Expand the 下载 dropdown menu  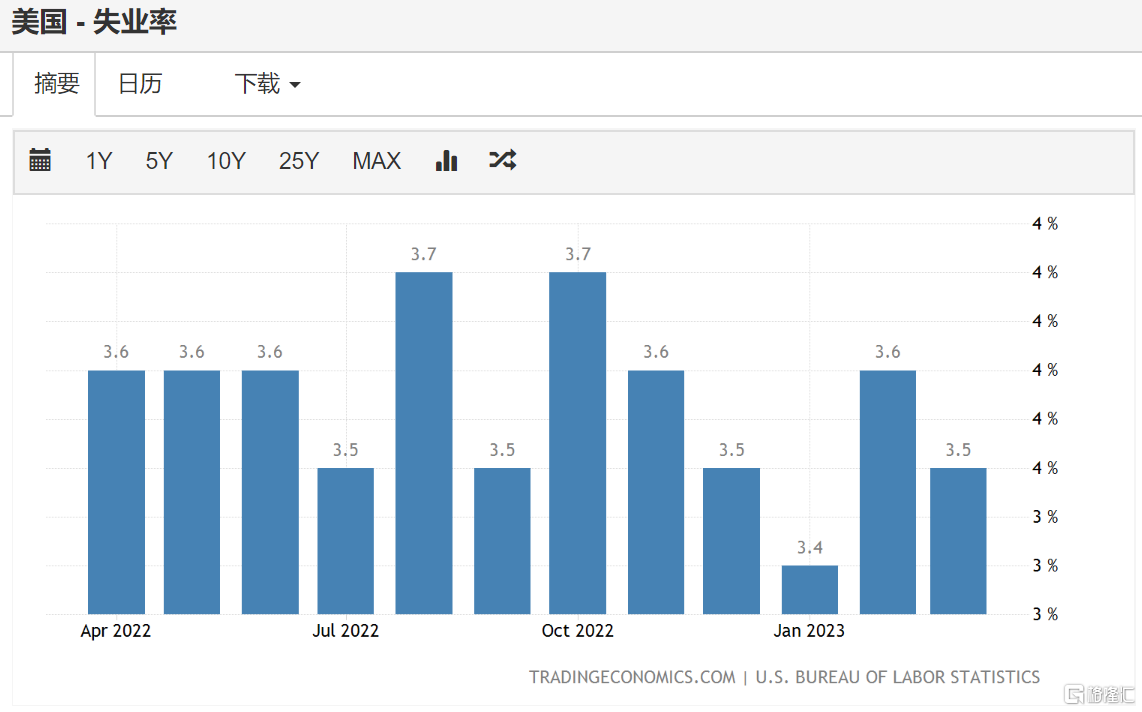267,84
